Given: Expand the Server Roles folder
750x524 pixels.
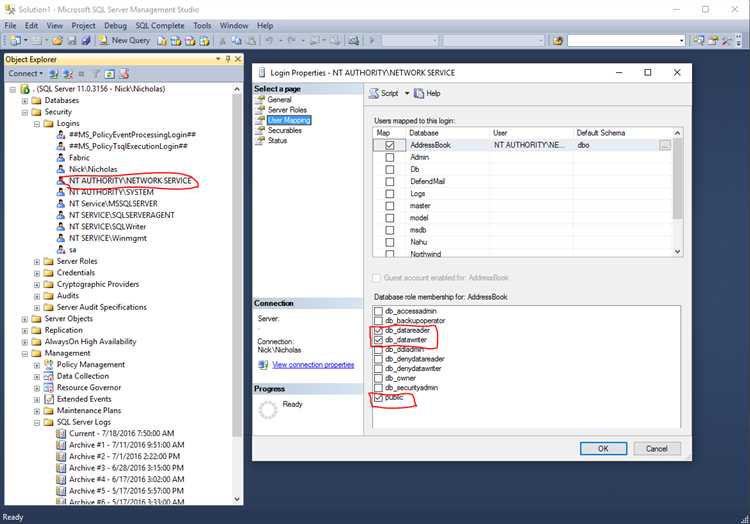Looking at the screenshot, I should (x=37, y=262).
